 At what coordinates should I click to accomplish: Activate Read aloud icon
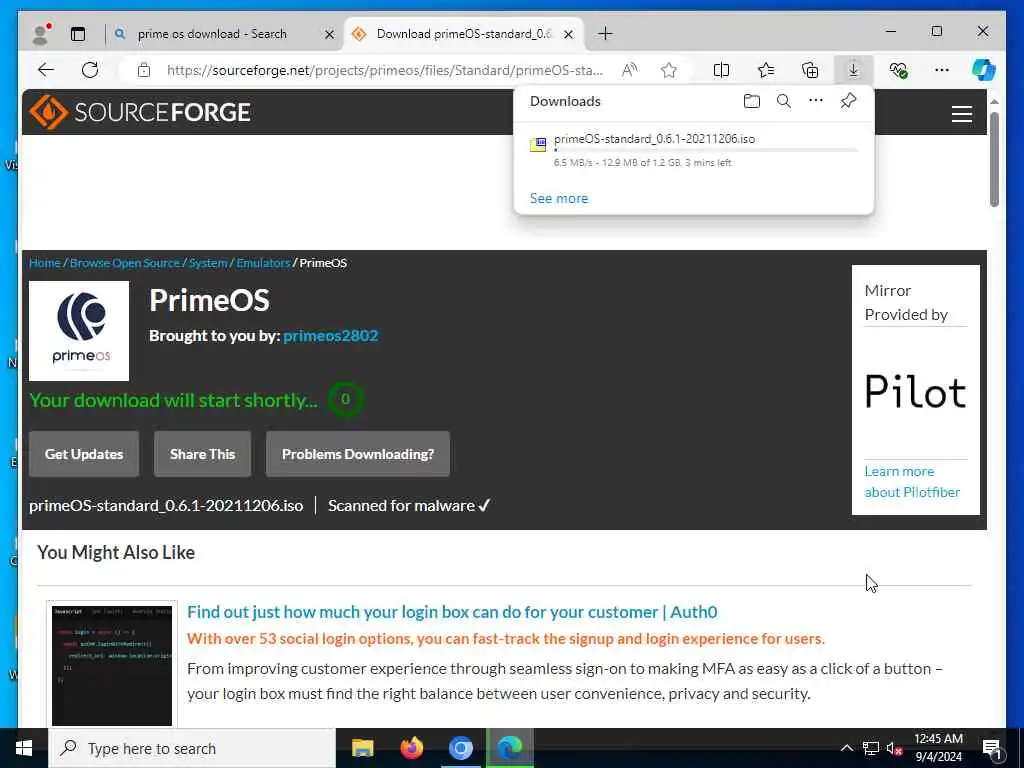(629, 70)
